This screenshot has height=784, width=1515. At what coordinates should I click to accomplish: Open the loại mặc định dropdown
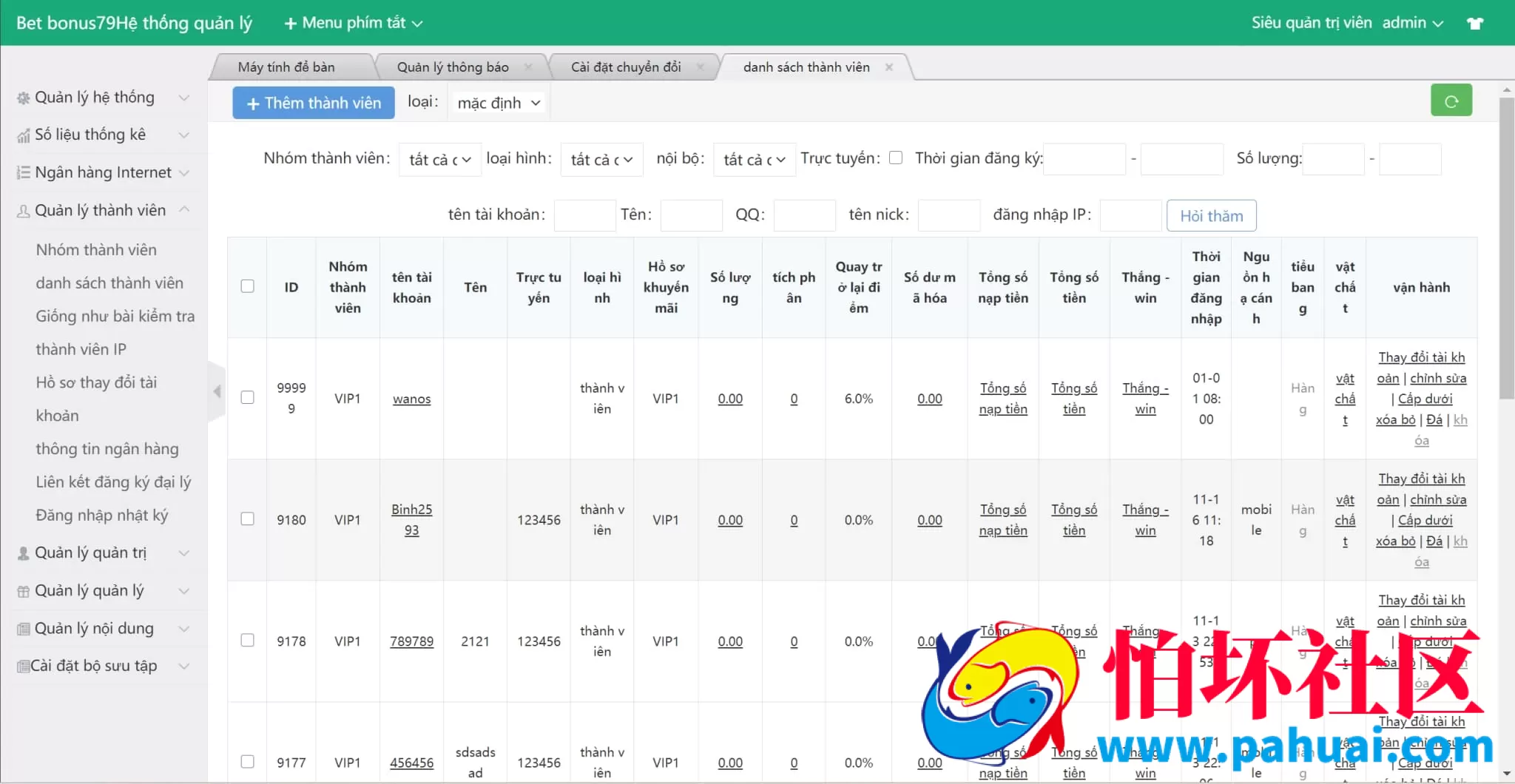point(499,103)
